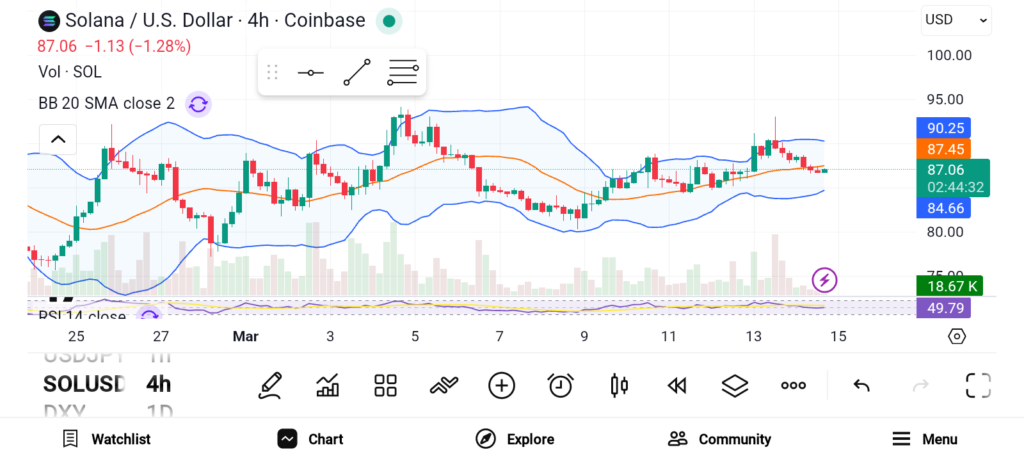
Task: Open the indicators panel icon
Action: tap(328, 385)
